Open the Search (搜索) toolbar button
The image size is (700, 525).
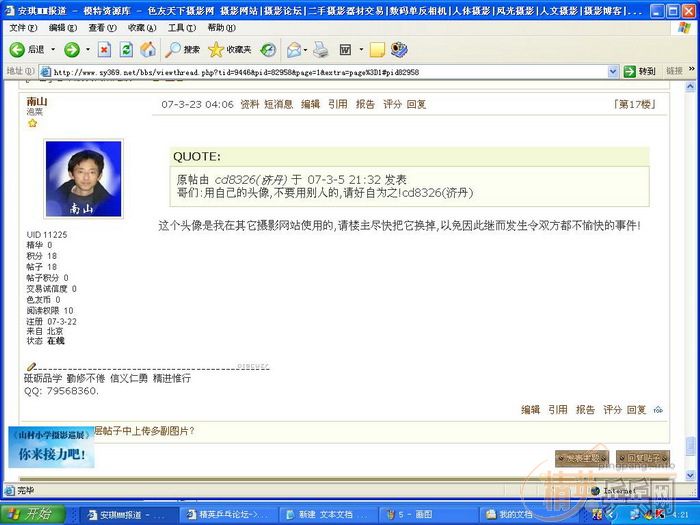(x=183, y=49)
